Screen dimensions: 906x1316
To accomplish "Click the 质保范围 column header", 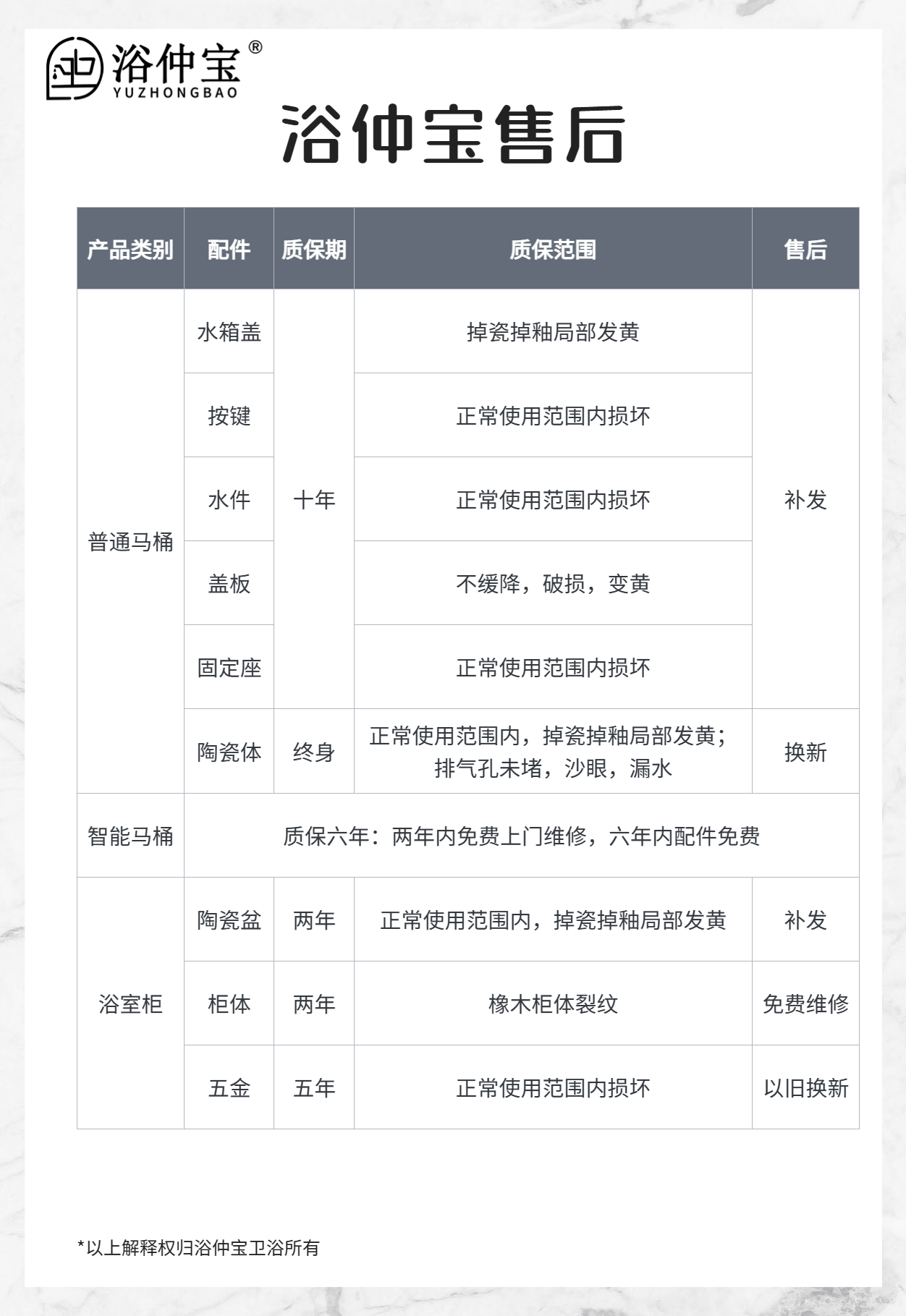I will (x=553, y=249).
